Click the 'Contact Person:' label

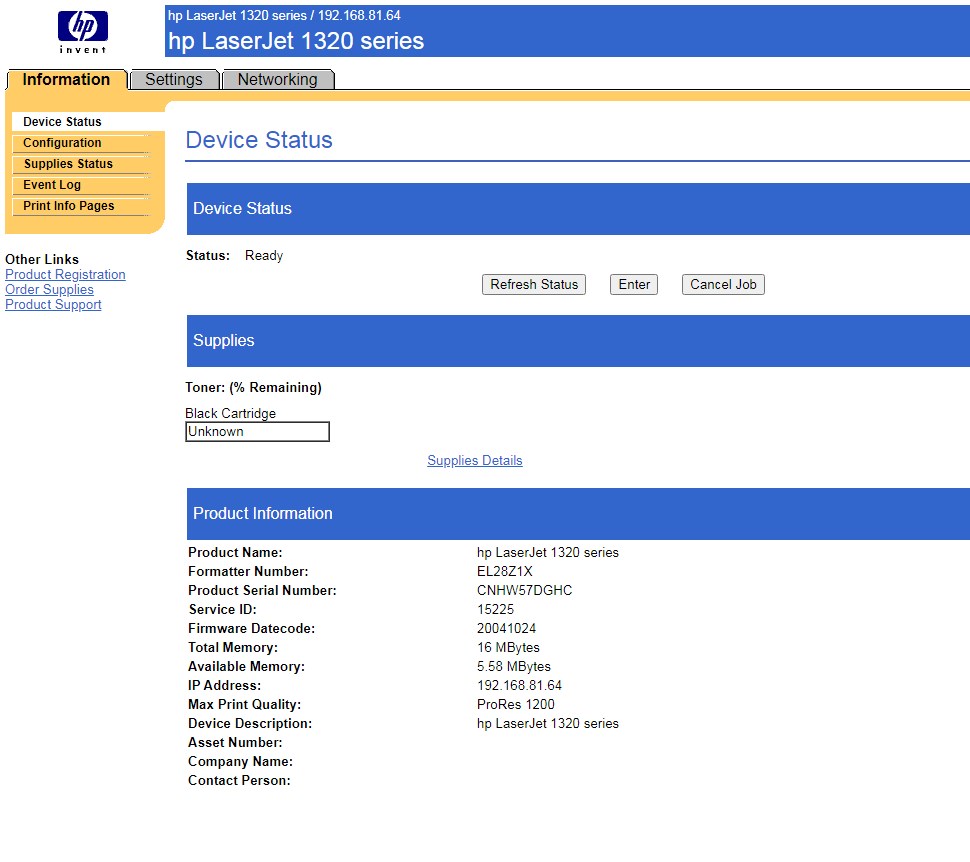(x=239, y=781)
